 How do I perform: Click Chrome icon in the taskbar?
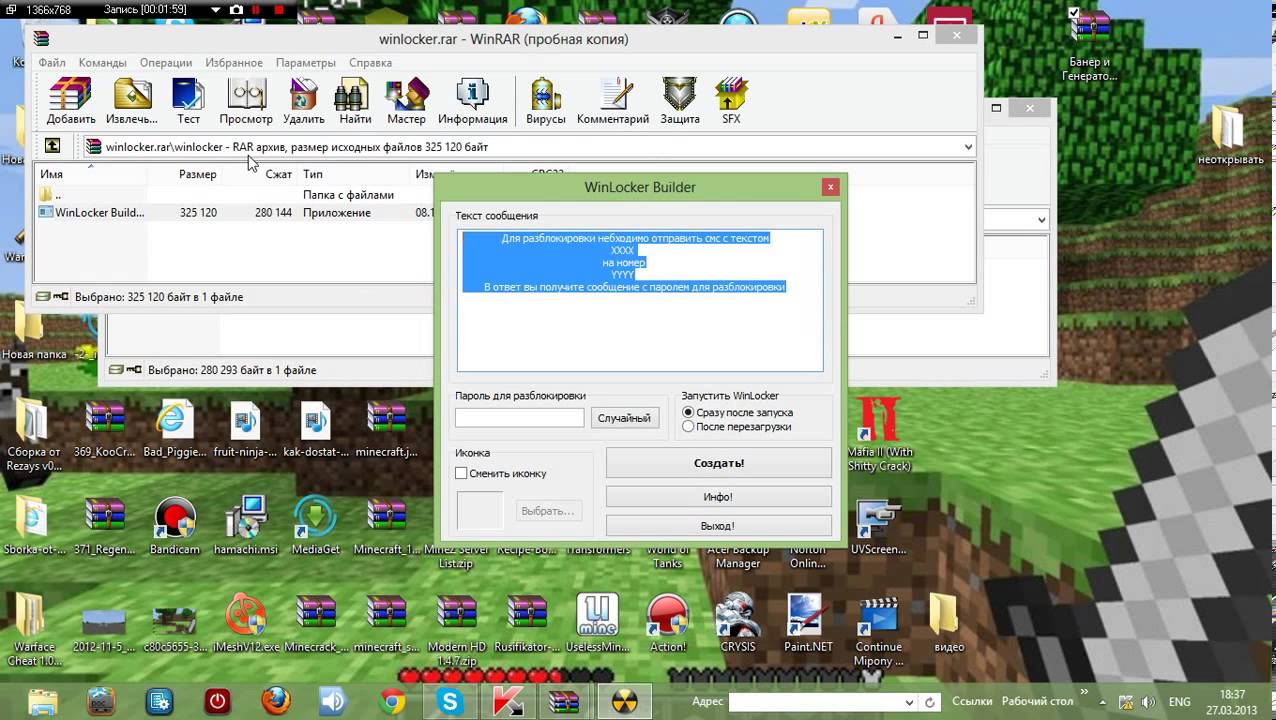pos(392,701)
